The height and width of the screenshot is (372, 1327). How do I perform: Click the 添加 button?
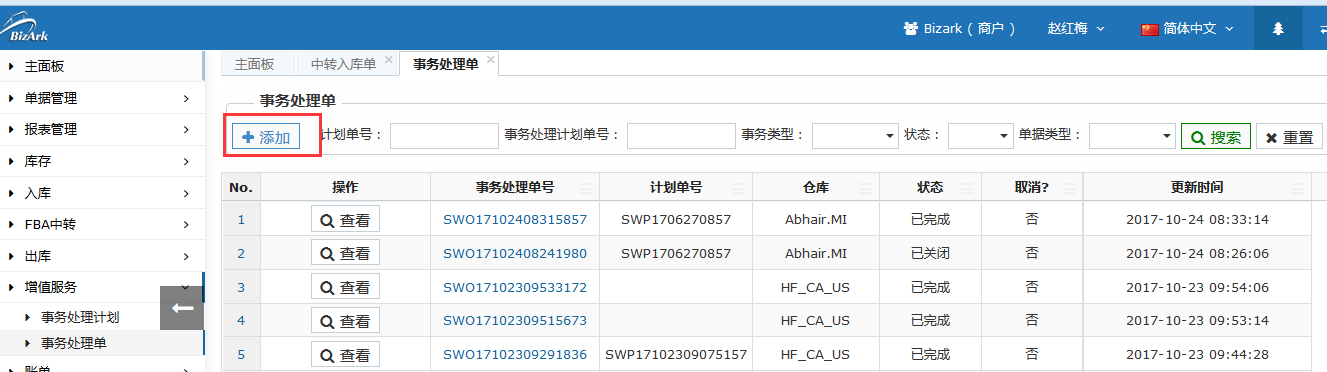click(265, 137)
